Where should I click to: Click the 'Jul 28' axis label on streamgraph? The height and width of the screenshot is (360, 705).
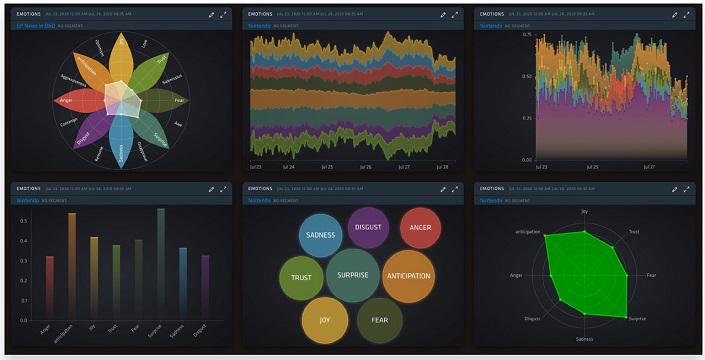click(x=443, y=167)
